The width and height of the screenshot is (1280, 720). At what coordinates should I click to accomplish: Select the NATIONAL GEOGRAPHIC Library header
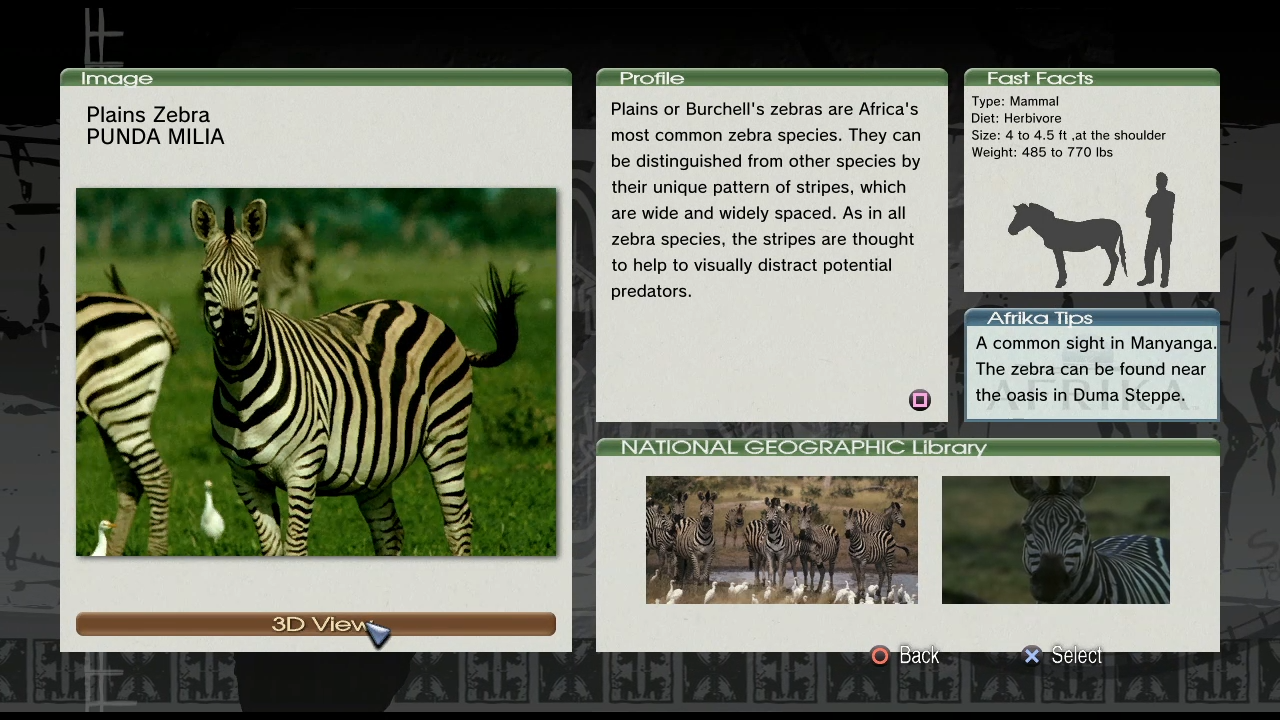[908, 447]
